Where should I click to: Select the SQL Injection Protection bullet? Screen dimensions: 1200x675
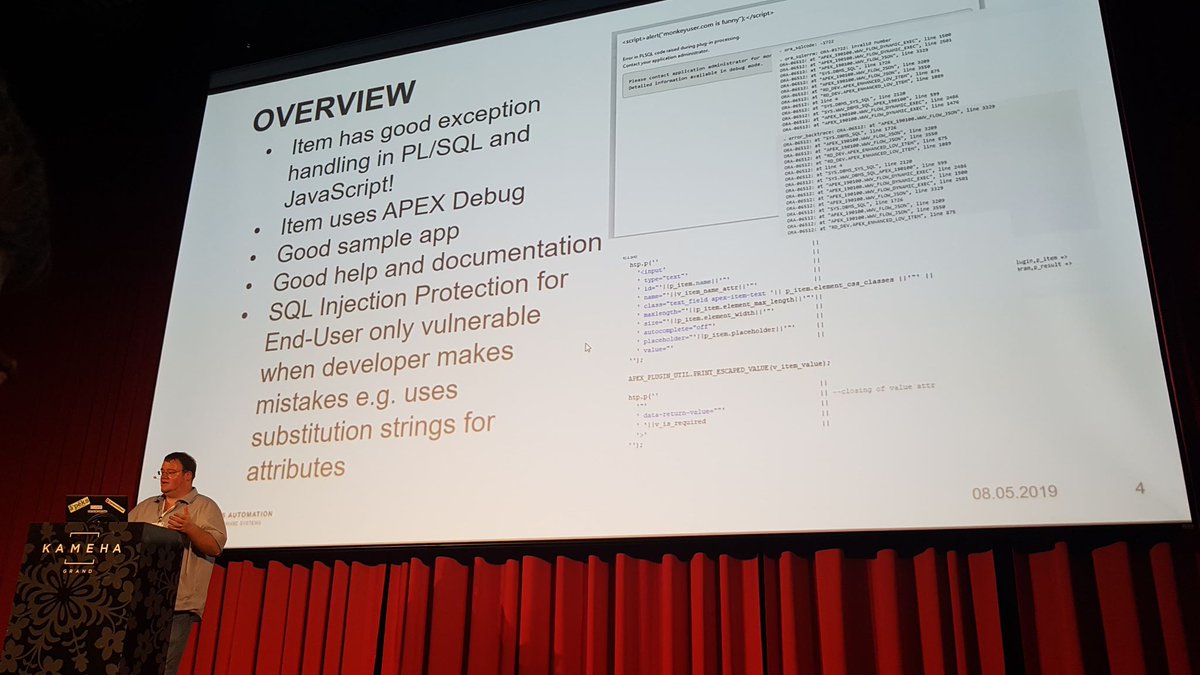406,374
